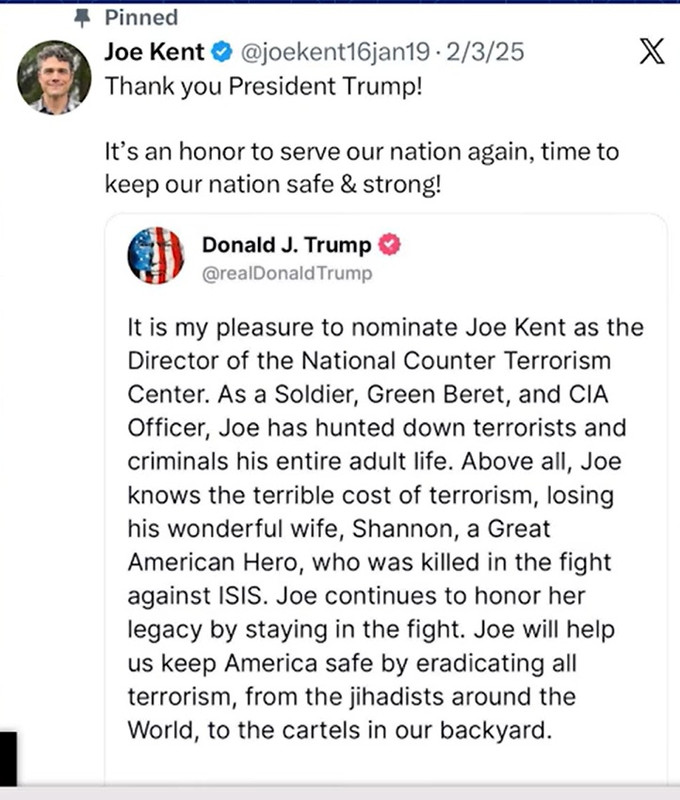This screenshot has height=800, width=680.
Task: Click the X logo at top right
Action: tap(652, 51)
